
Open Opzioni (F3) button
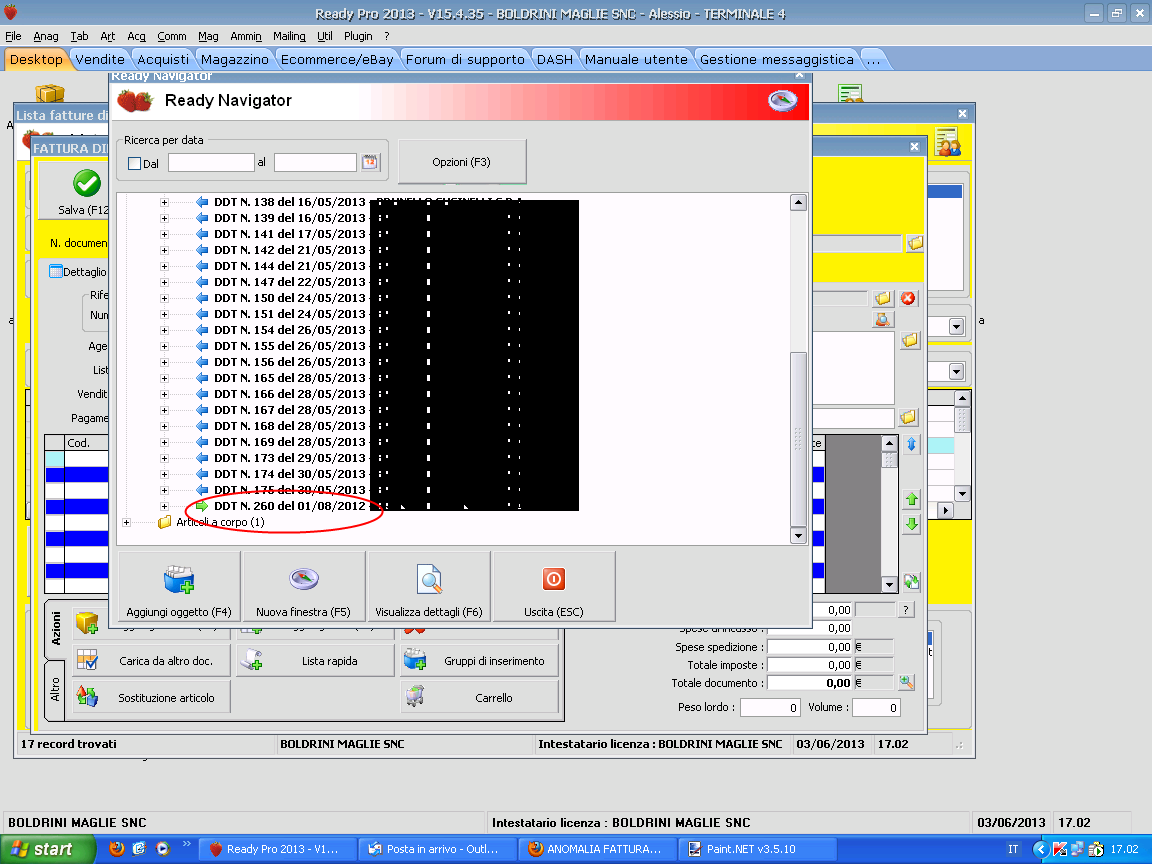point(461,162)
